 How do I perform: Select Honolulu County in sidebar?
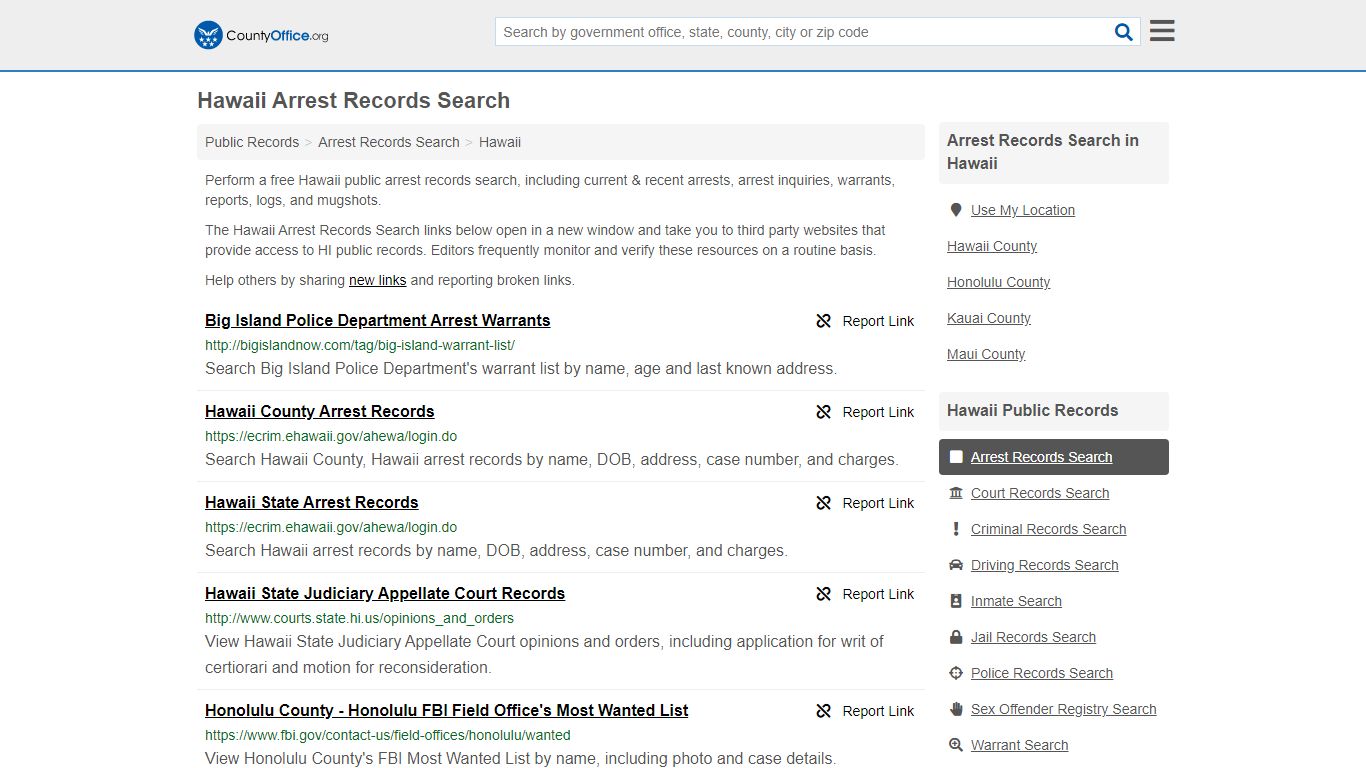(998, 282)
